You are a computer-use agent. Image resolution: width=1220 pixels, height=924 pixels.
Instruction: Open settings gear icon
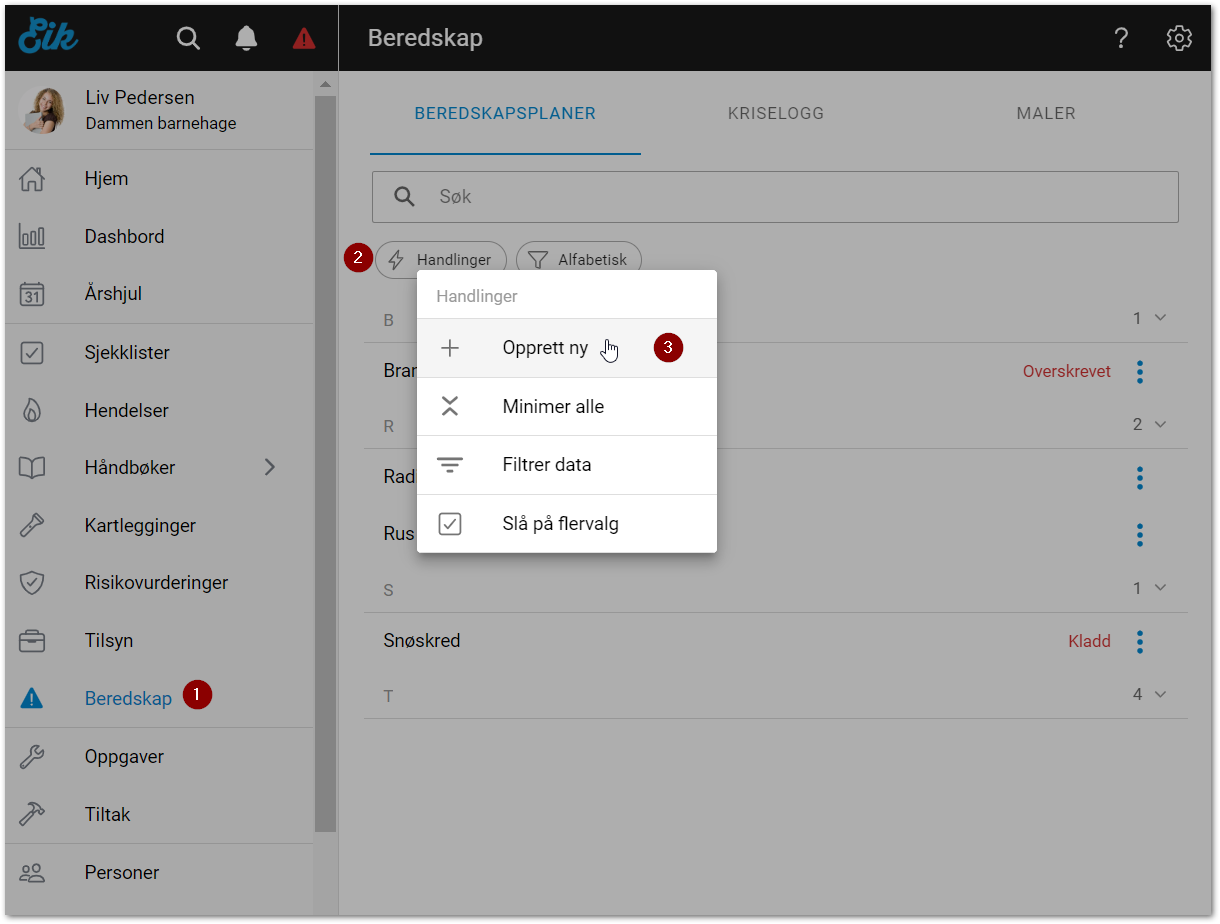click(1179, 38)
